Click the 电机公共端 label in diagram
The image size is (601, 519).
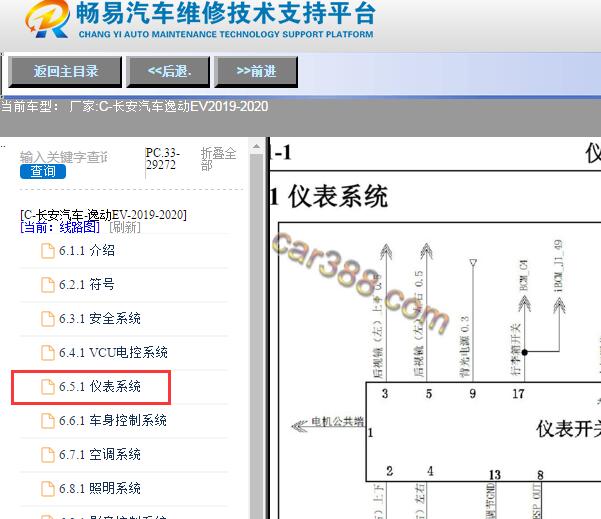coord(337,422)
